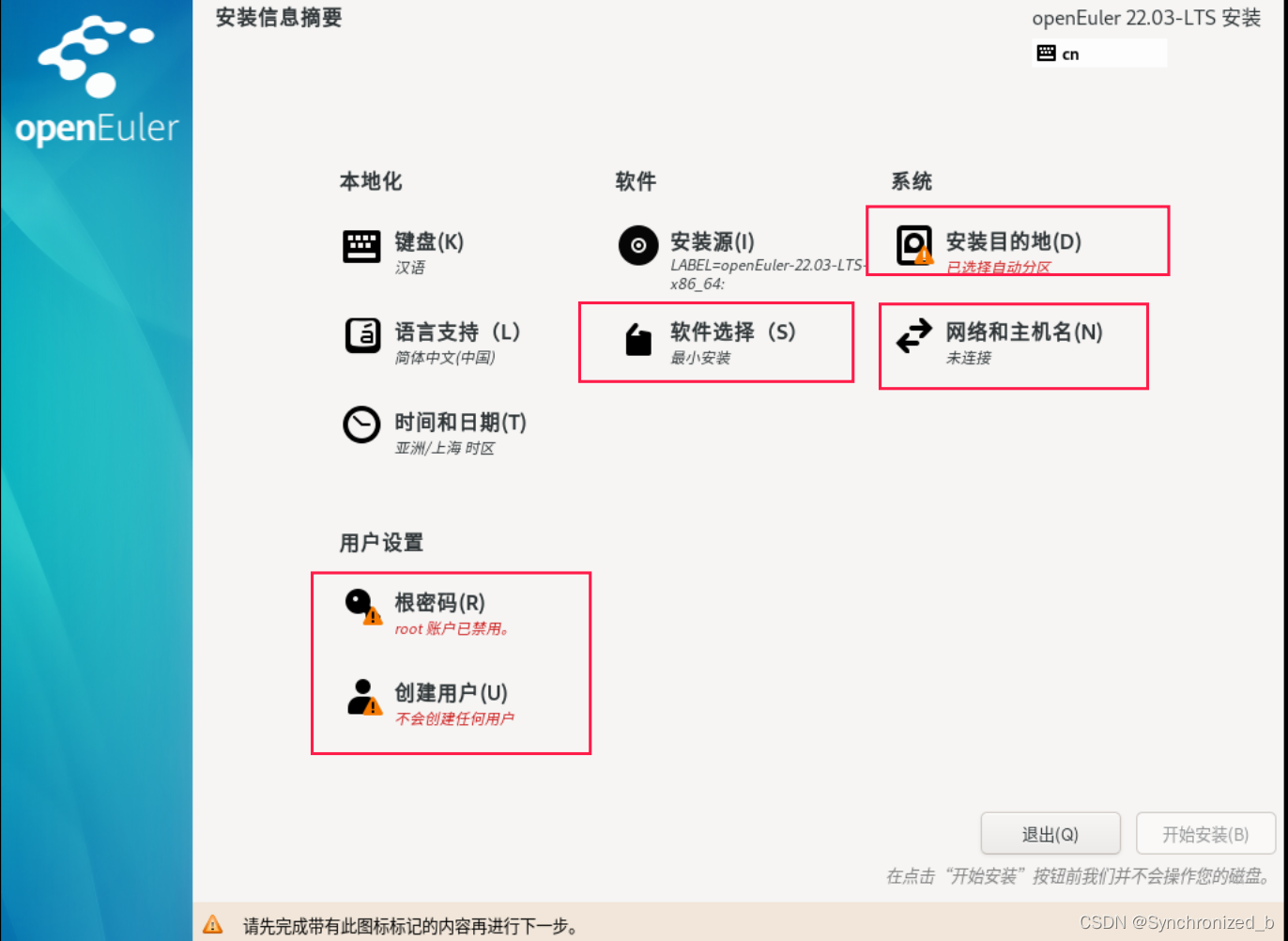Viewport: 1288px width, 941px height.
Task: Open 安装目的地(D) configuration
Action: coord(1014,241)
